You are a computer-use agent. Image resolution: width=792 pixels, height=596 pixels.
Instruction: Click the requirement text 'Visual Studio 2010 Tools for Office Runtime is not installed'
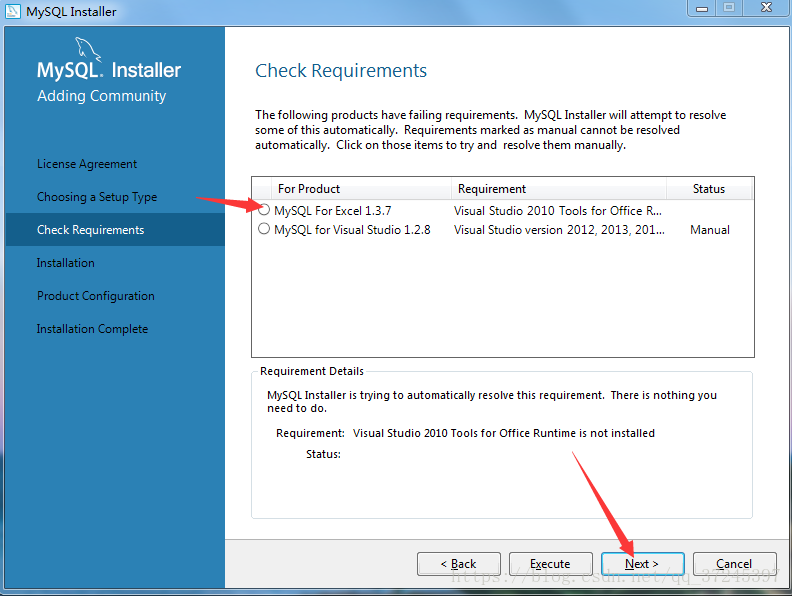pyautogui.click(x=504, y=433)
